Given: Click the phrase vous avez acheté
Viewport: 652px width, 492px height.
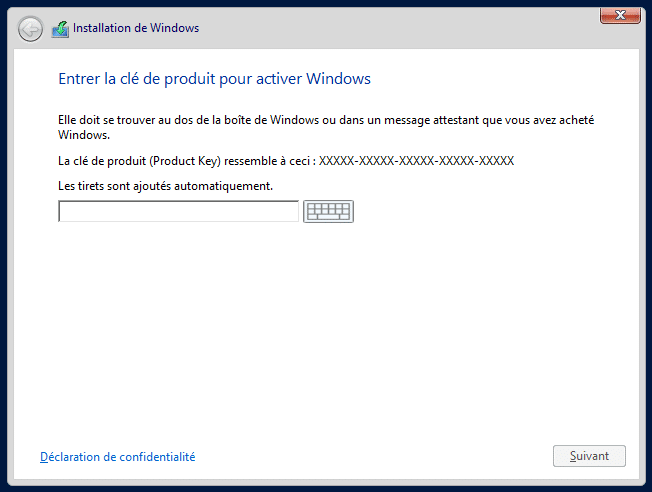Looking at the screenshot, I should pos(549,120).
